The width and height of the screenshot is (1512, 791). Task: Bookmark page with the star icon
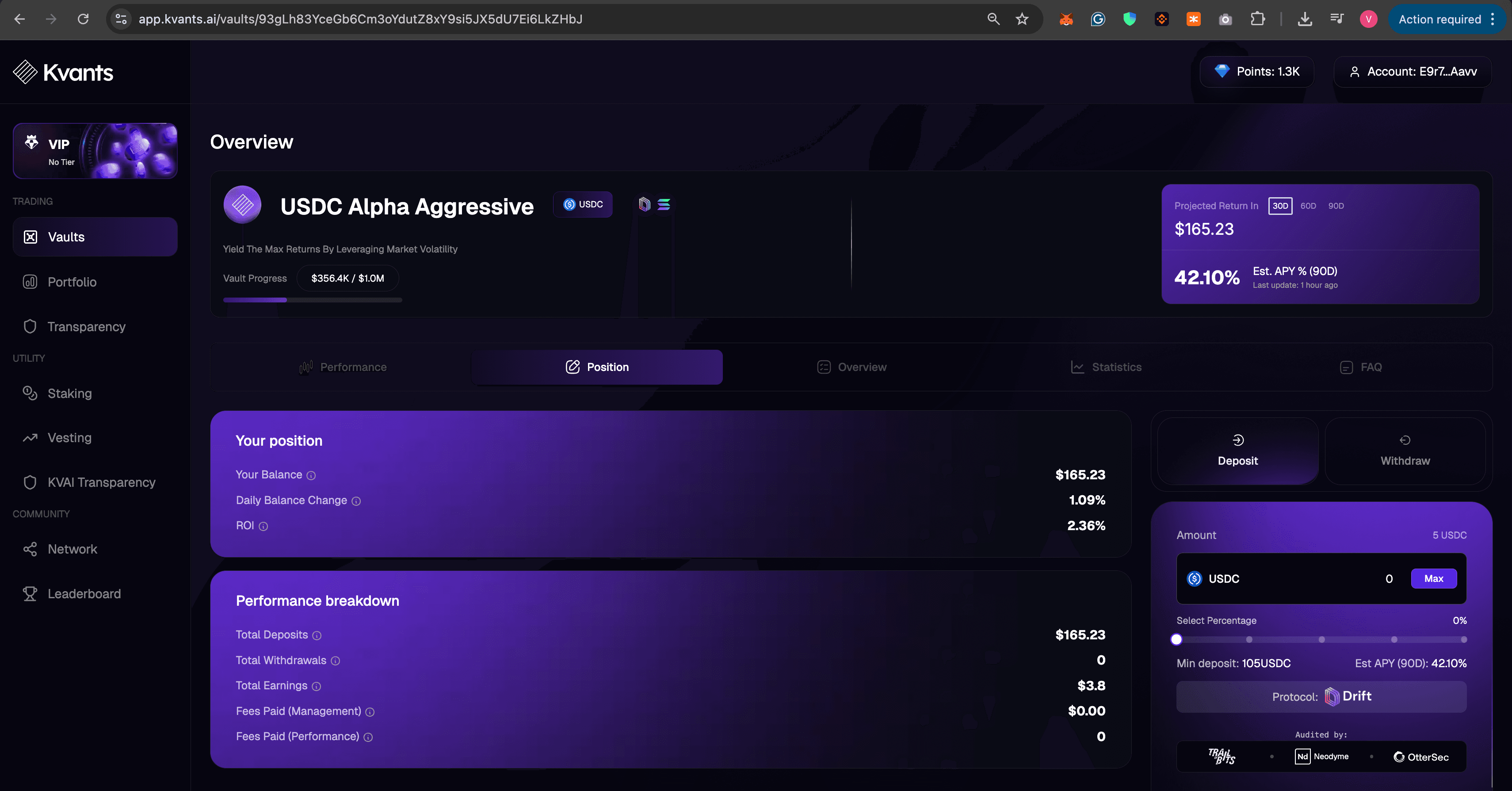point(1022,19)
